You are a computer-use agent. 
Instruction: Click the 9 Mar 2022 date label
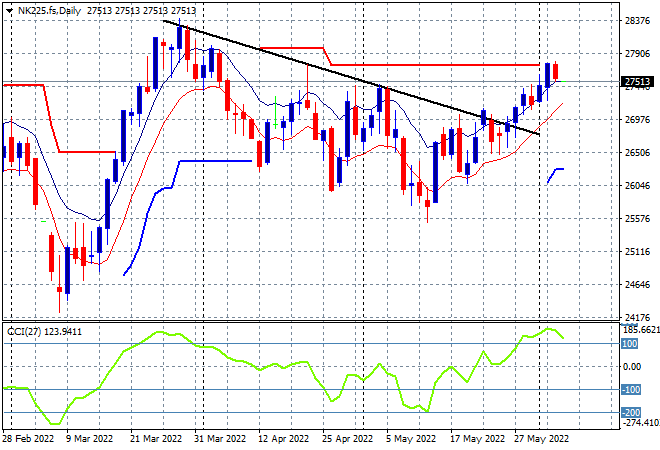pos(89,439)
